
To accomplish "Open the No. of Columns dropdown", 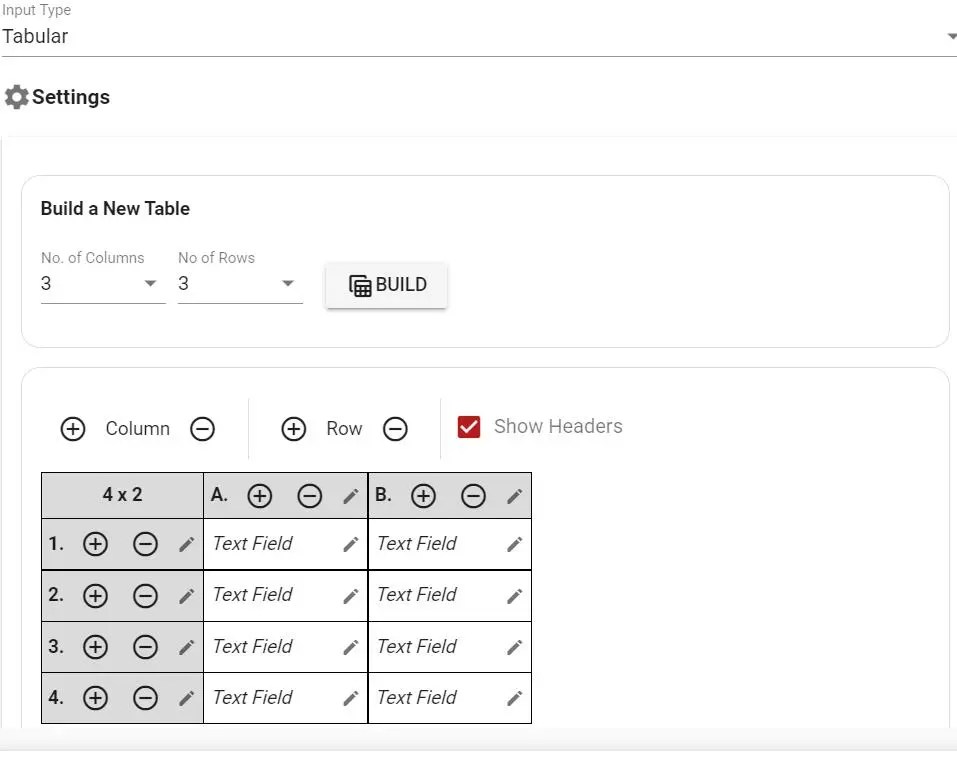I will (150, 284).
